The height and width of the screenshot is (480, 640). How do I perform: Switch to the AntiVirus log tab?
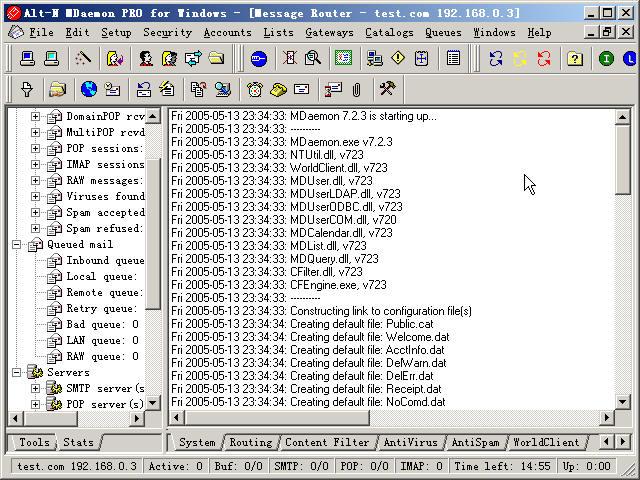pos(410,442)
